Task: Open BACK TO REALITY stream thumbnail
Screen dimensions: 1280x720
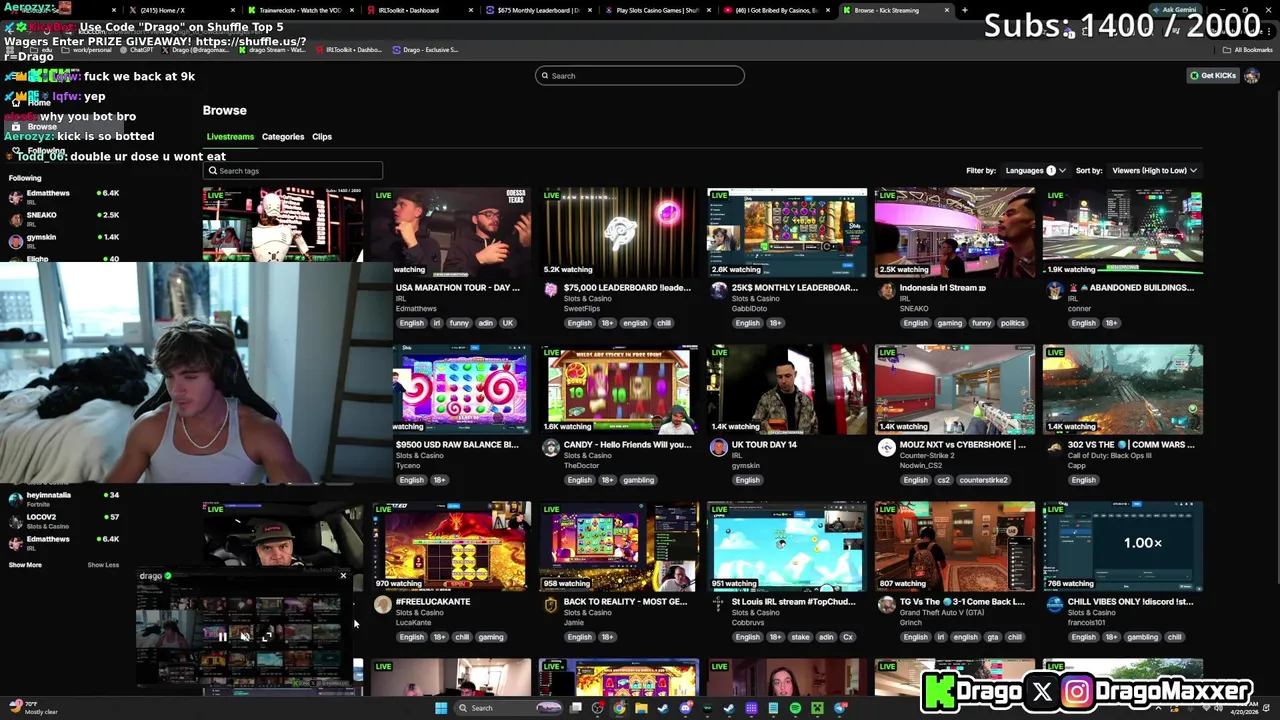Action: pos(619,546)
